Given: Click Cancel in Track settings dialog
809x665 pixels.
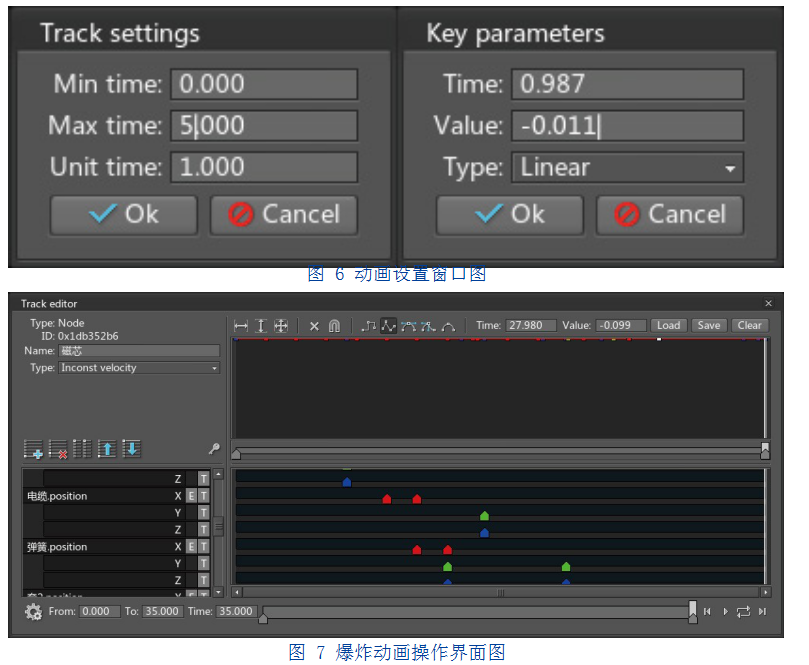Looking at the screenshot, I should pos(284,215).
